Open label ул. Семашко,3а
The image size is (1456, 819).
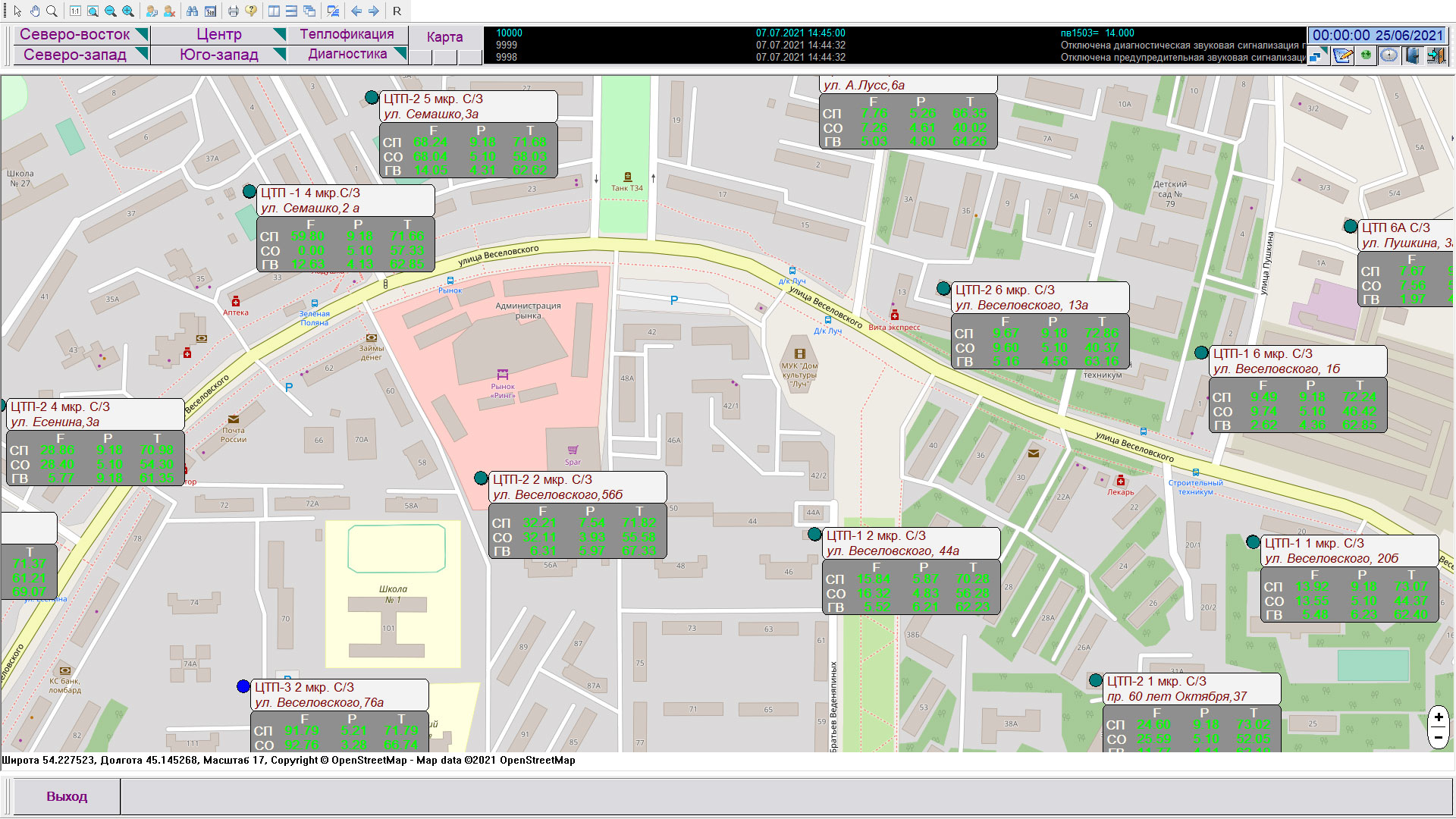[431, 115]
